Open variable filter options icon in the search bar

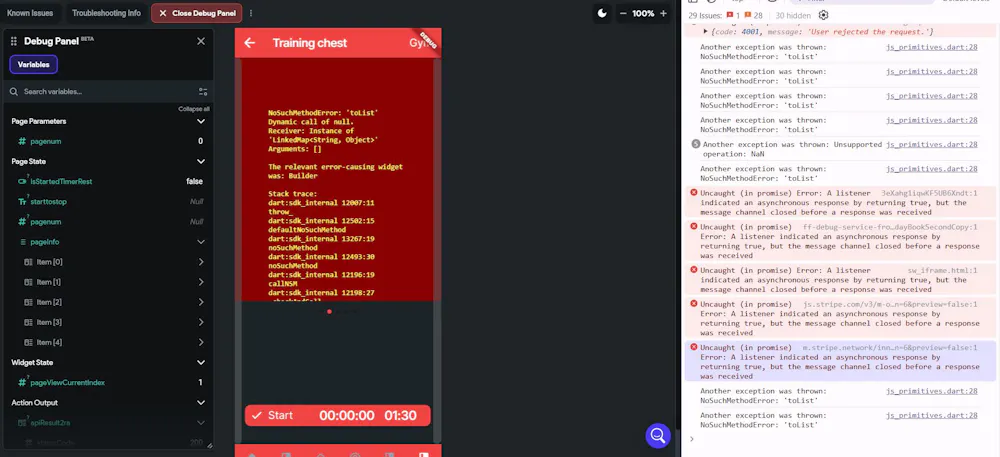tap(203, 92)
